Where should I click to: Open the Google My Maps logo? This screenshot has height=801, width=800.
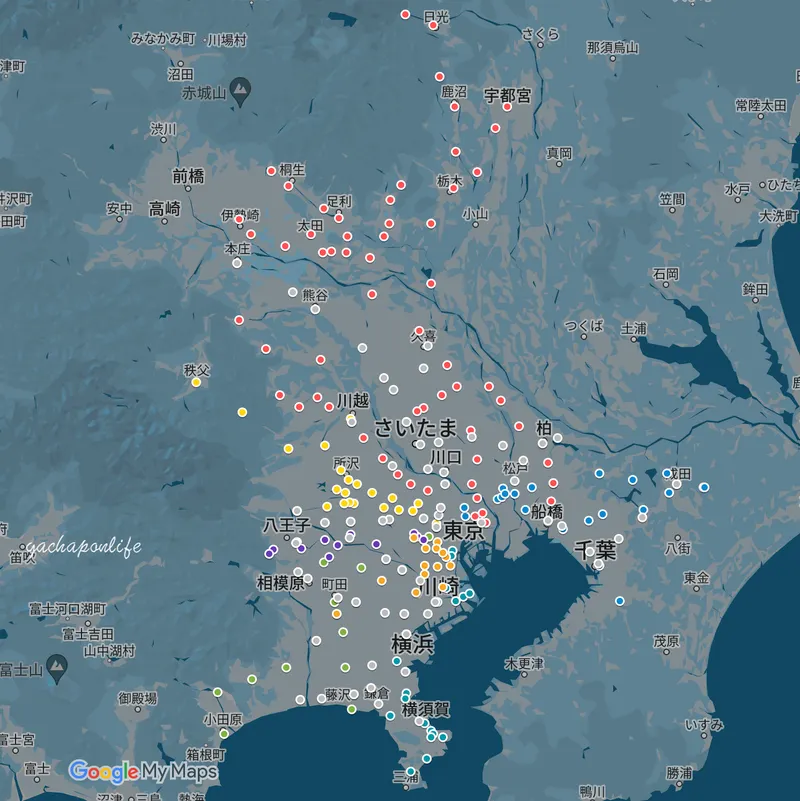143,771
